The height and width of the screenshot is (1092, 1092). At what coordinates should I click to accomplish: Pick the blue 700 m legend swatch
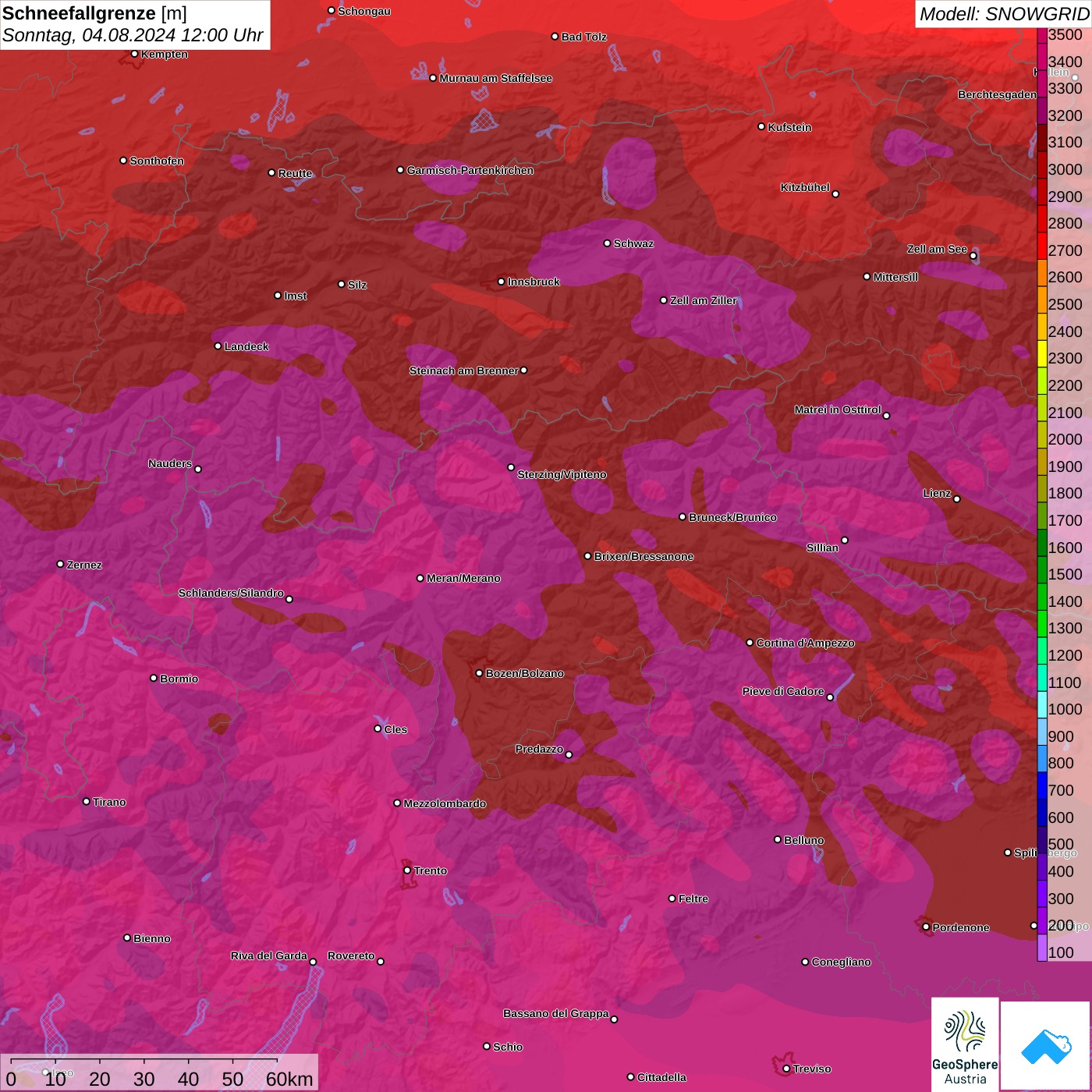click(1042, 785)
